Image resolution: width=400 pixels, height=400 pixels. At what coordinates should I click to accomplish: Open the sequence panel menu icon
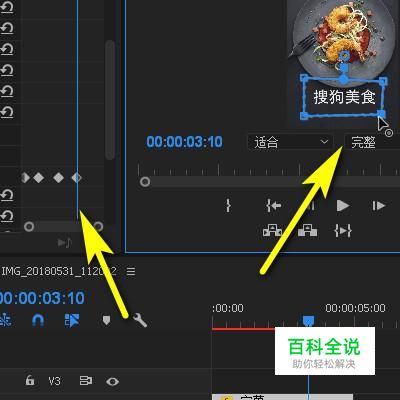coord(131,271)
